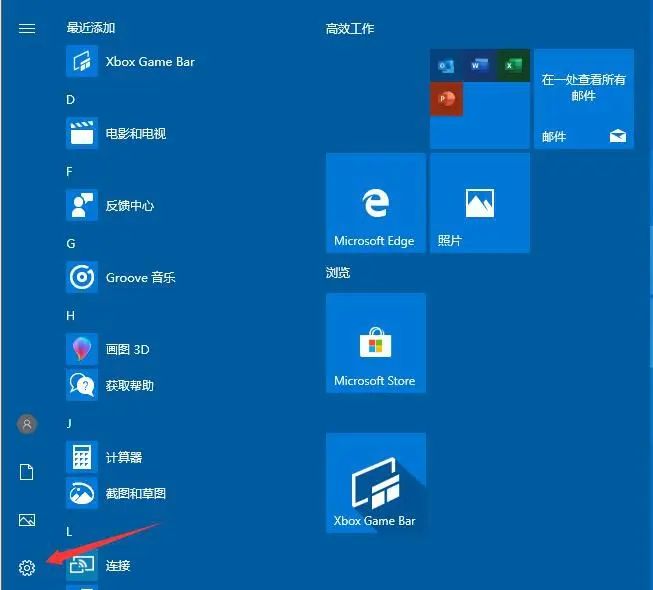Select the 反馈中心 label
The width and height of the screenshot is (653, 590).
[x=130, y=205]
